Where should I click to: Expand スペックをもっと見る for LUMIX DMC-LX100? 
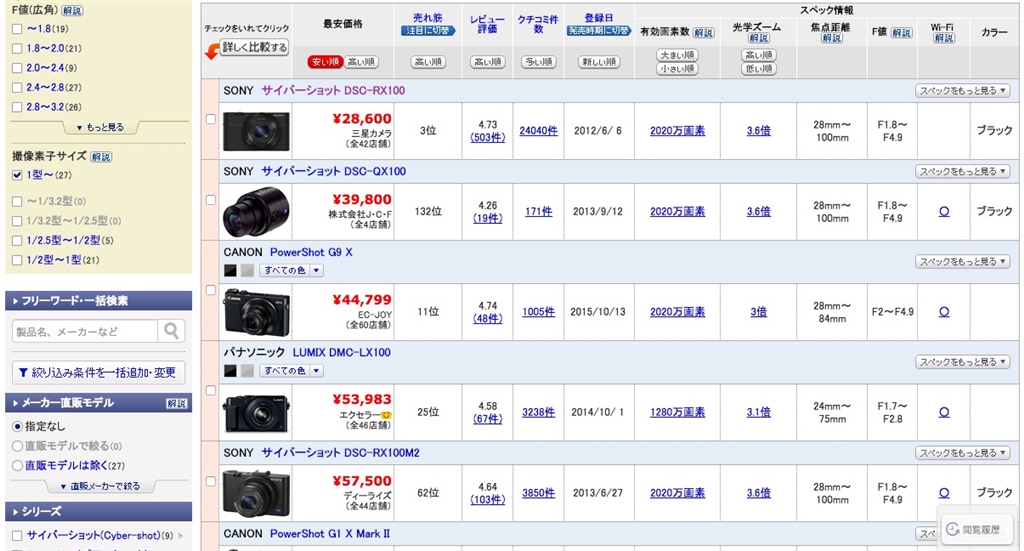963,362
